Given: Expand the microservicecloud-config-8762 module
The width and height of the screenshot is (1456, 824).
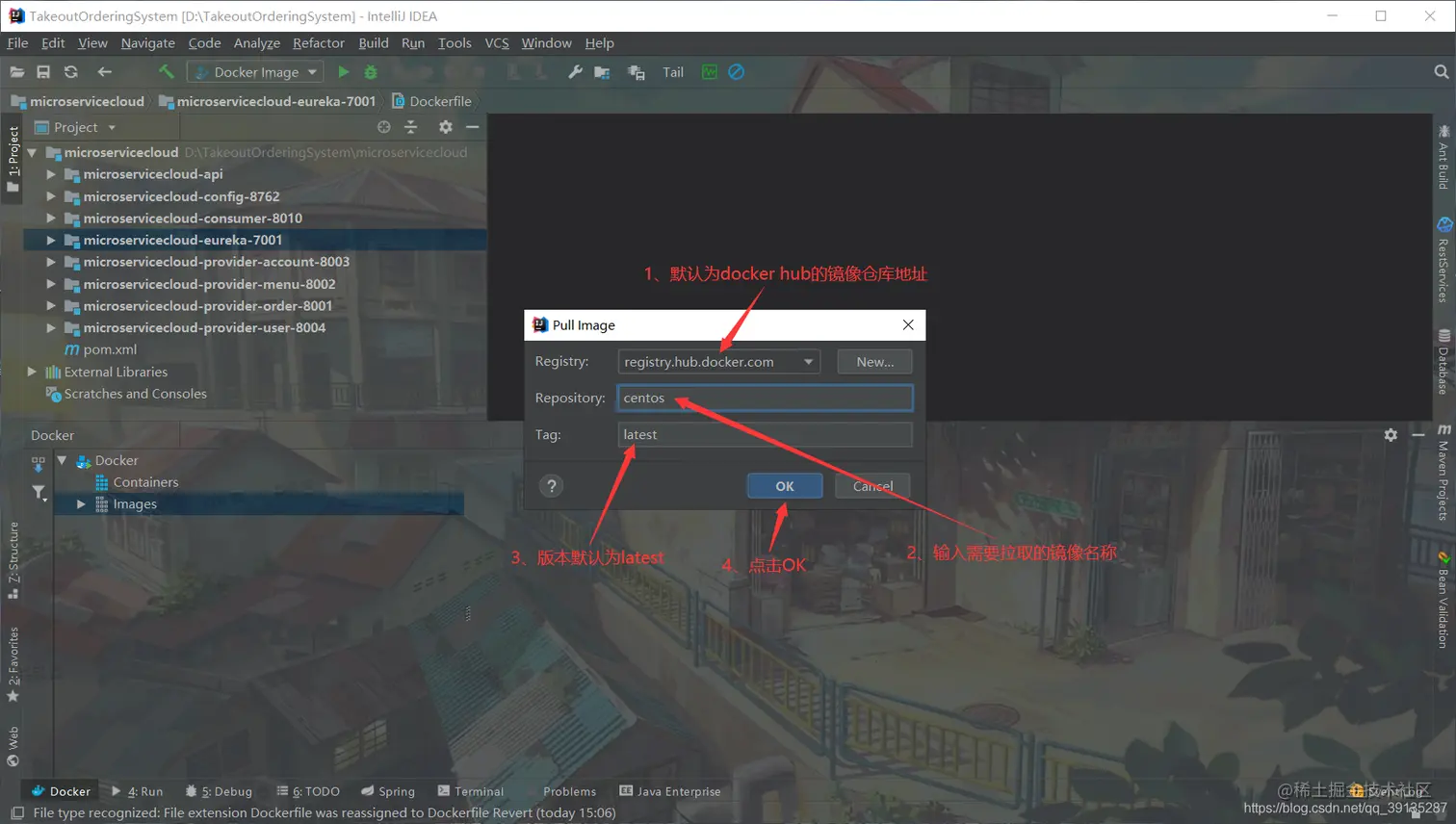Looking at the screenshot, I should [51, 196].
